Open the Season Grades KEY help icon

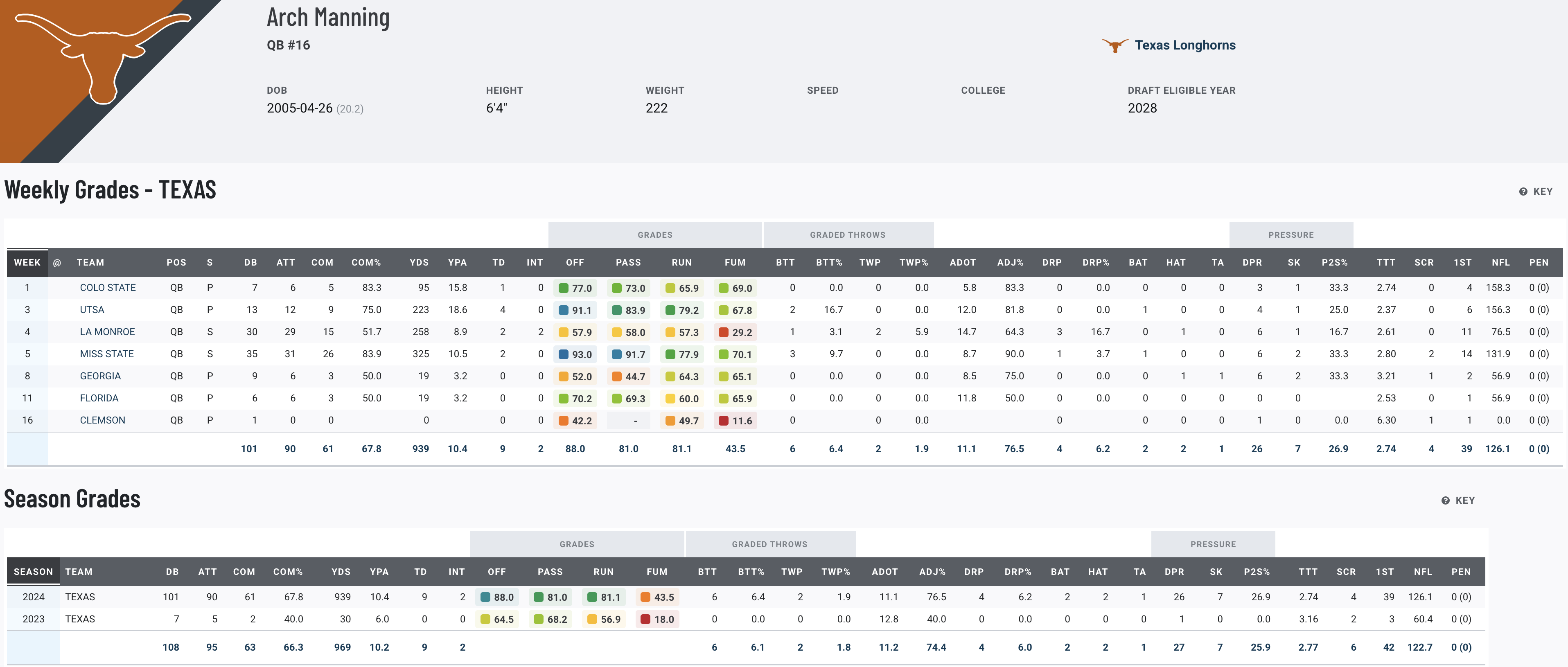(1445, 501)
